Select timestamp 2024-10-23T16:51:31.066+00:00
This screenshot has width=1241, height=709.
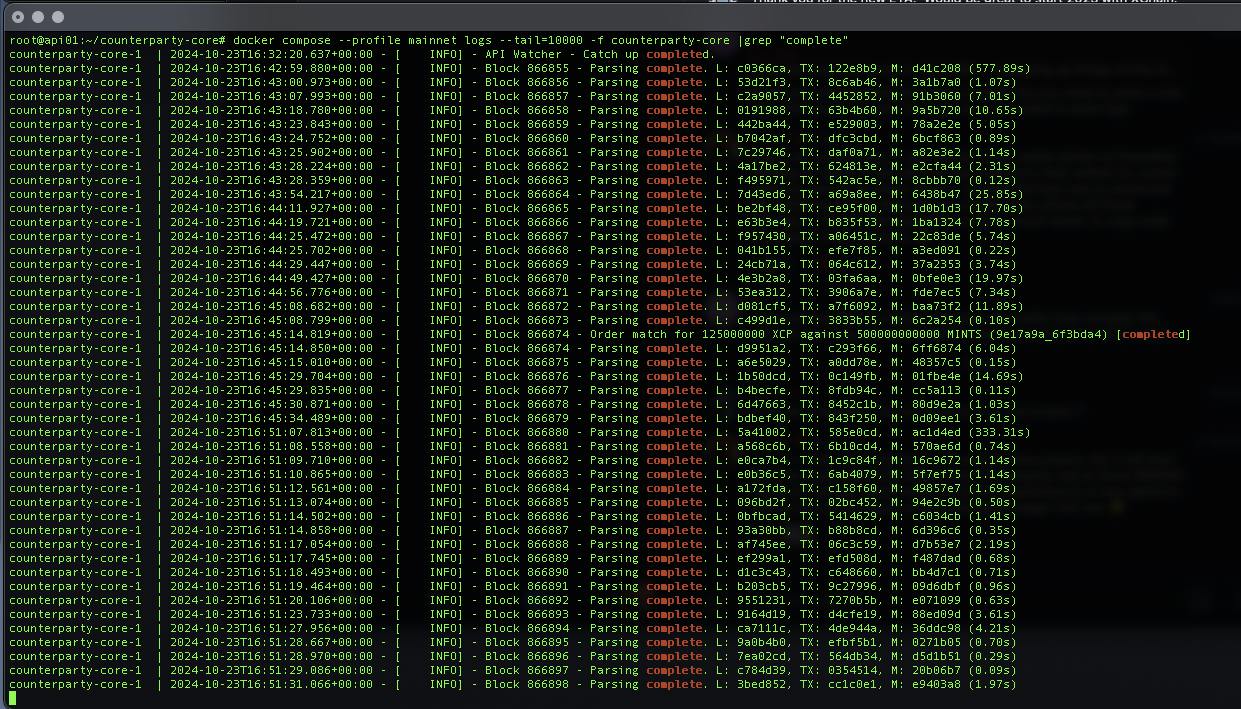271,684
